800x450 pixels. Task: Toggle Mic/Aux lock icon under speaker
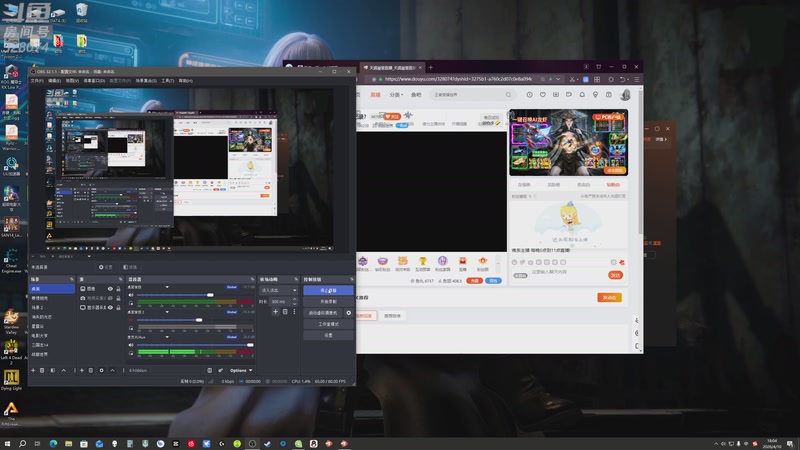click(x=131, y=353)
